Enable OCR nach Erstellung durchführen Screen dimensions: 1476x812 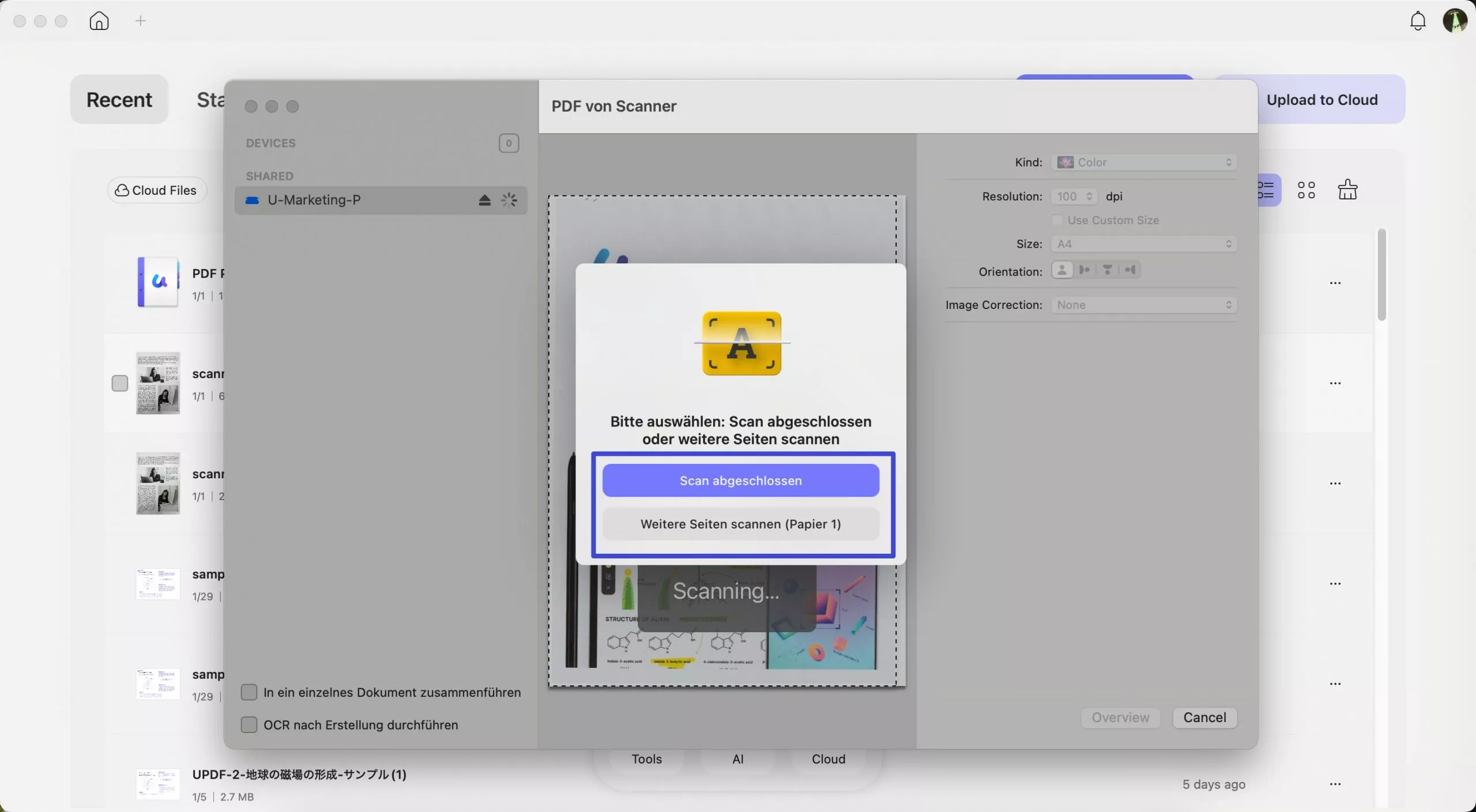[249, 724]
